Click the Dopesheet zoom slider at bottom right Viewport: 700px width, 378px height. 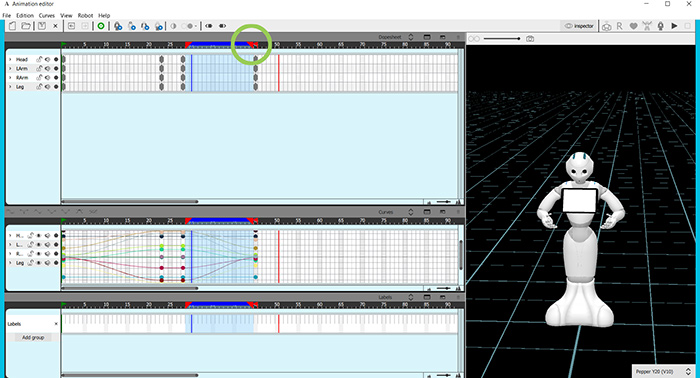click(x=443, y=202)
